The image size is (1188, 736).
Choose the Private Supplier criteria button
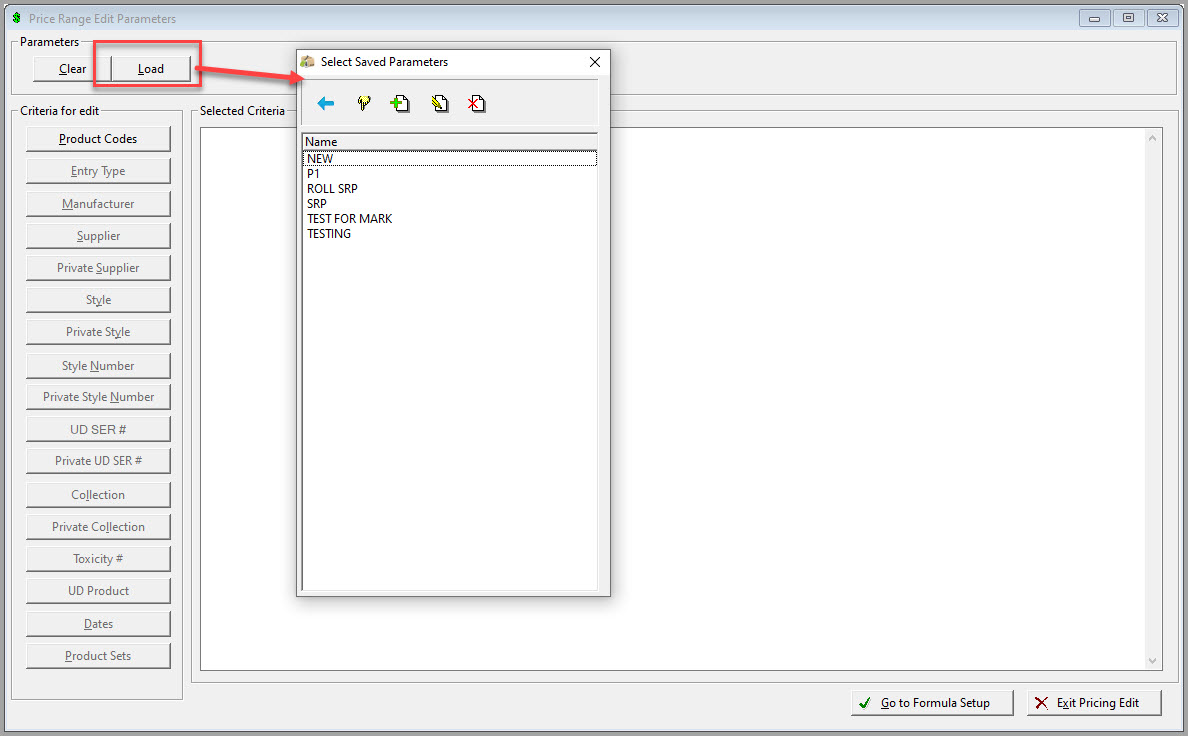[x=98, y=268]
